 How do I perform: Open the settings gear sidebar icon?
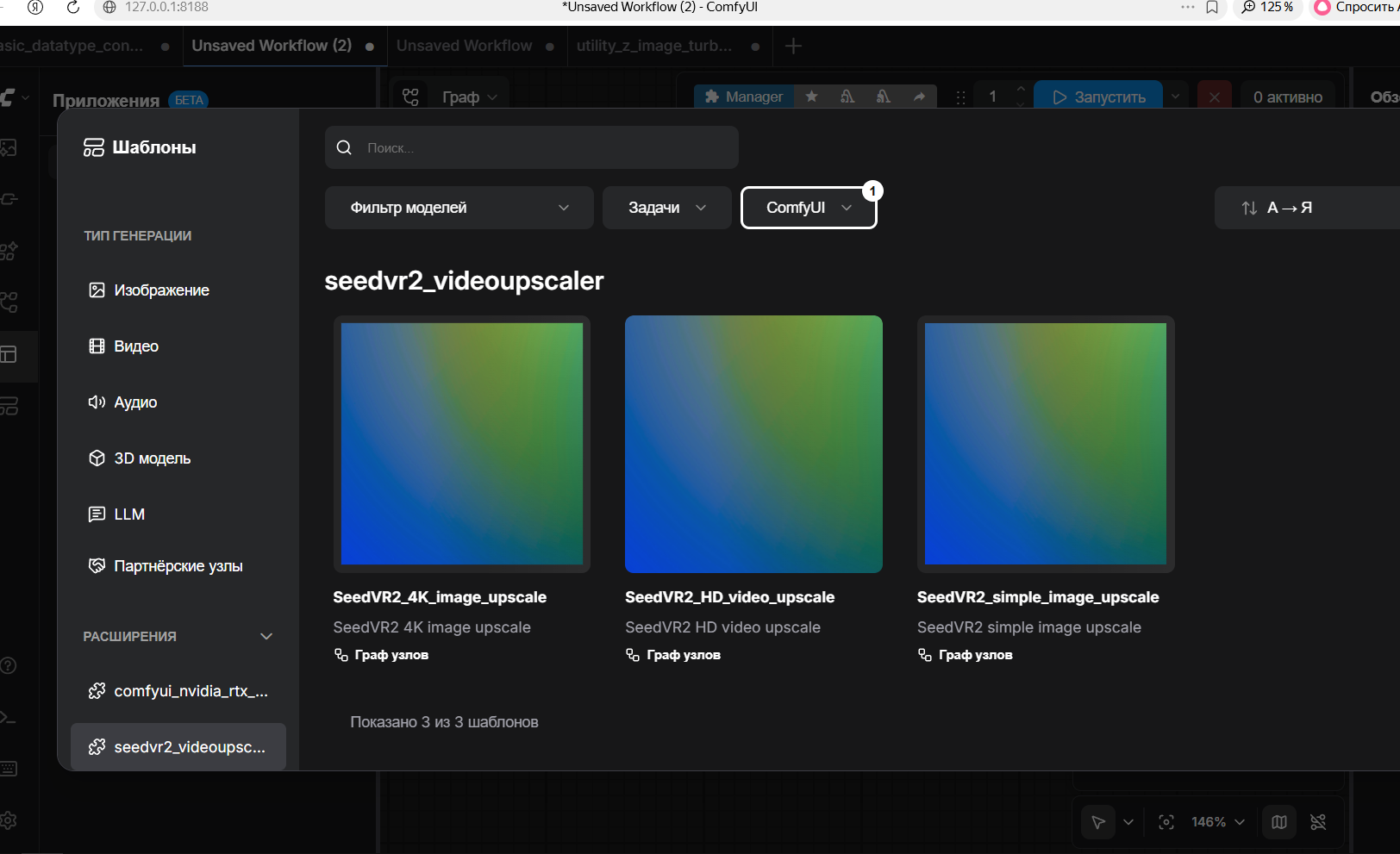tap(9, 820)
